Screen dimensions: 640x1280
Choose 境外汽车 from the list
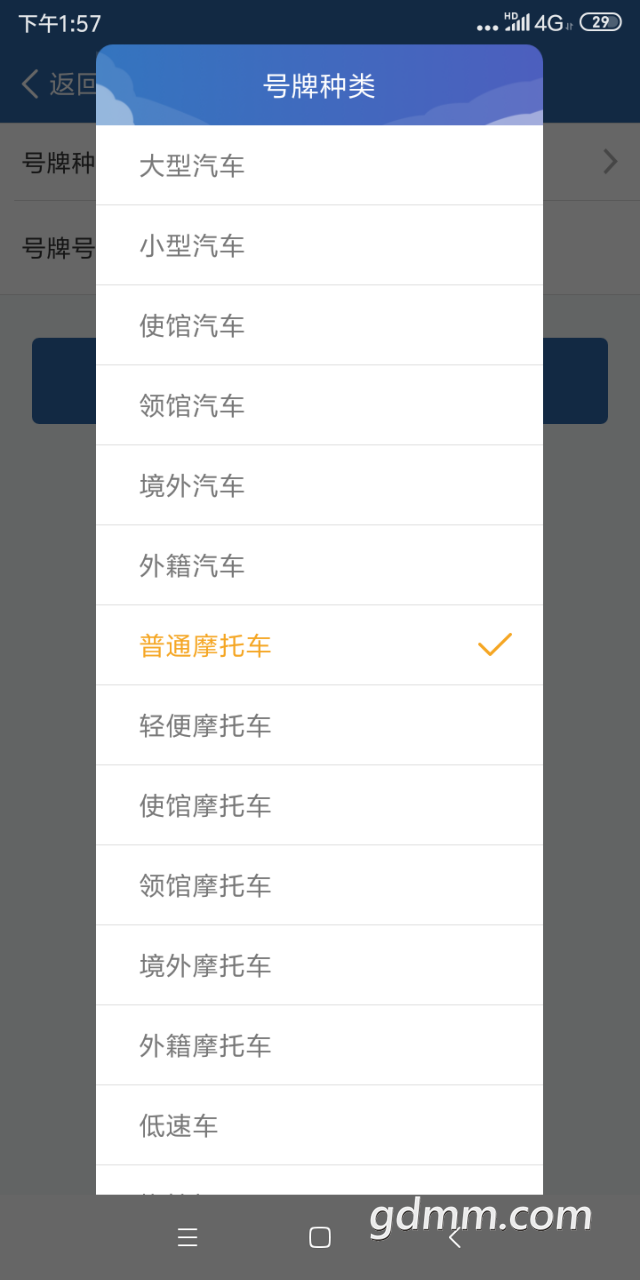coord(319,485)
